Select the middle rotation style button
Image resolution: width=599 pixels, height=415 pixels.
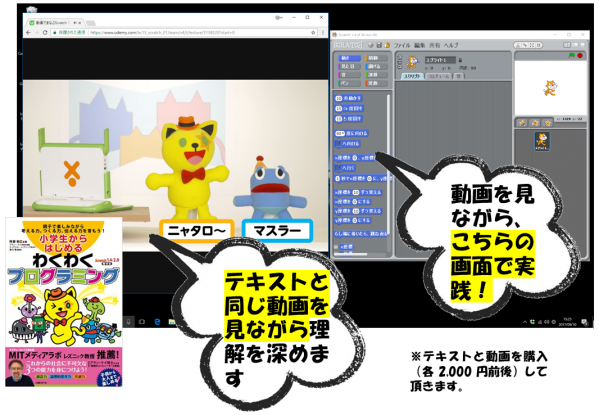[x=400, y=62]
